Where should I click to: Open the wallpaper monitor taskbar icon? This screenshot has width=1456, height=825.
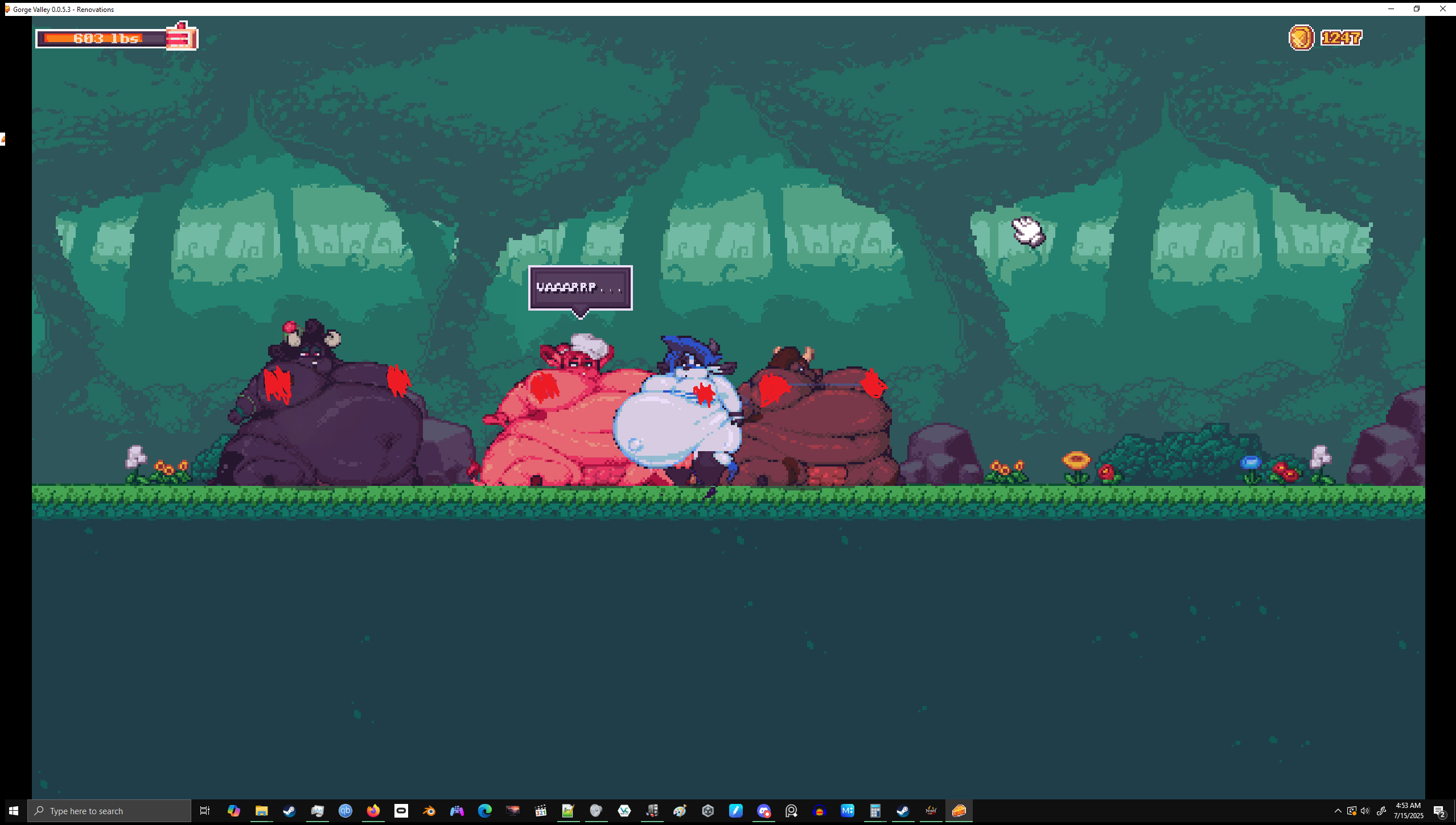[513, 811]
